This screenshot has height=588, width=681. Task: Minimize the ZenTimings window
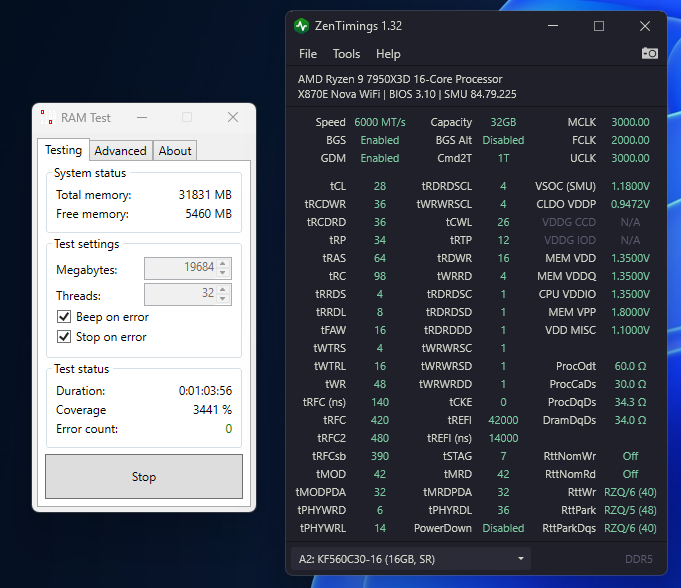click(553, 26)
